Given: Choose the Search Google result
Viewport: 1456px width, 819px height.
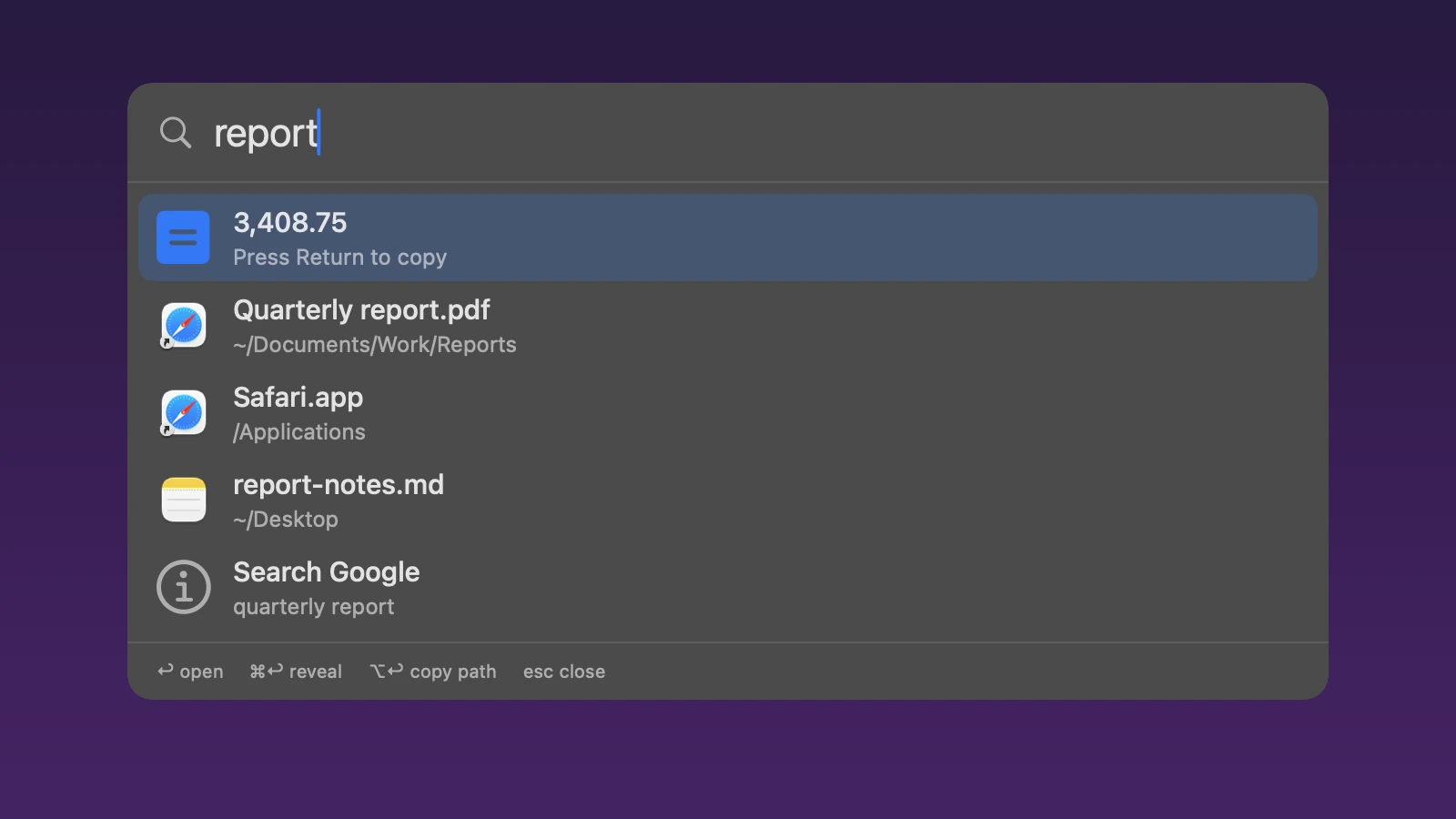Looking at the screenshot, I should click(x=728, y=587).
